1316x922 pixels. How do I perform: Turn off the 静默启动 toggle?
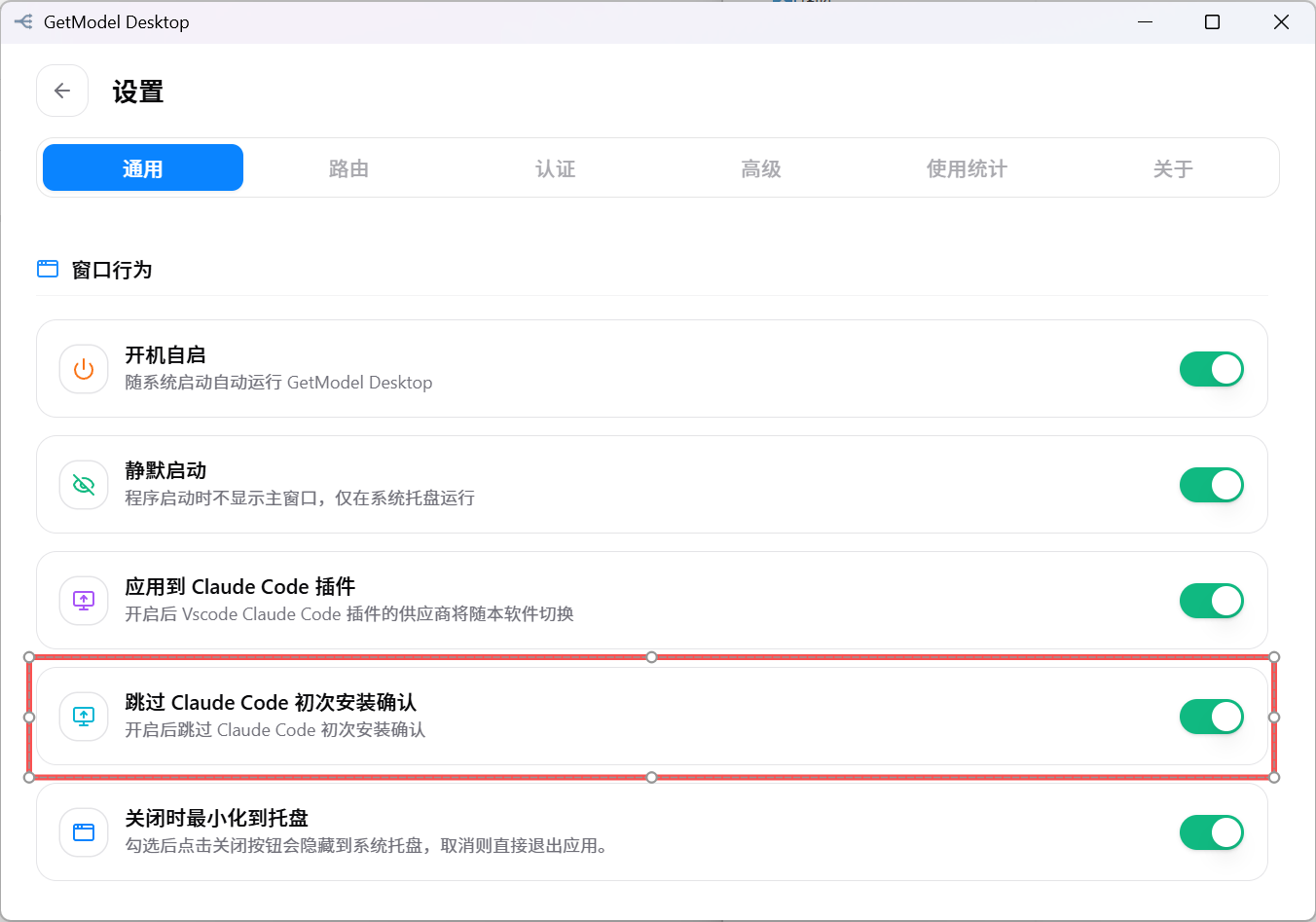coord(1212,485)
